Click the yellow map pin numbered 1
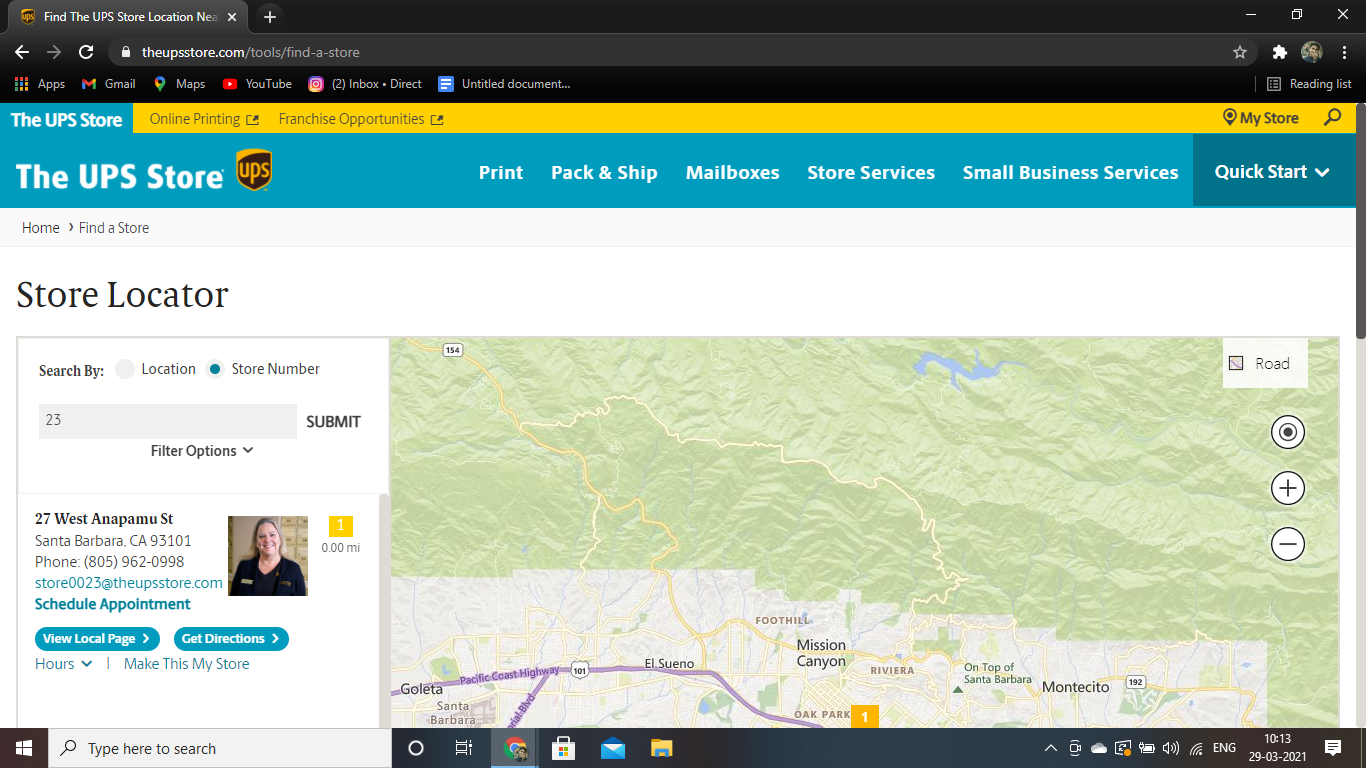Viewport: 1366px width, 768px height. [x=865, y=716]
